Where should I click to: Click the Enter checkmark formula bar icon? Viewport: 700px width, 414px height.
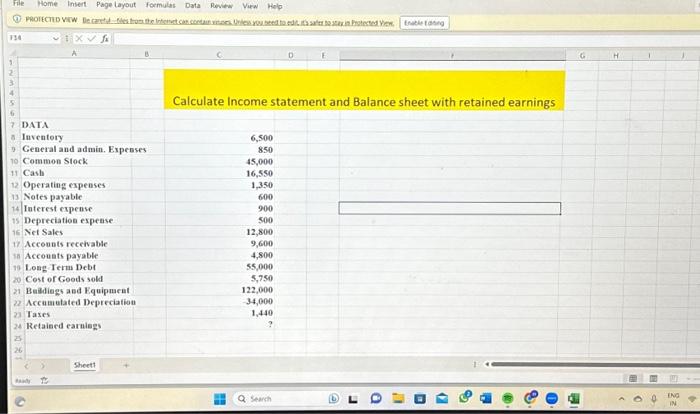click(x=92, y=38)
